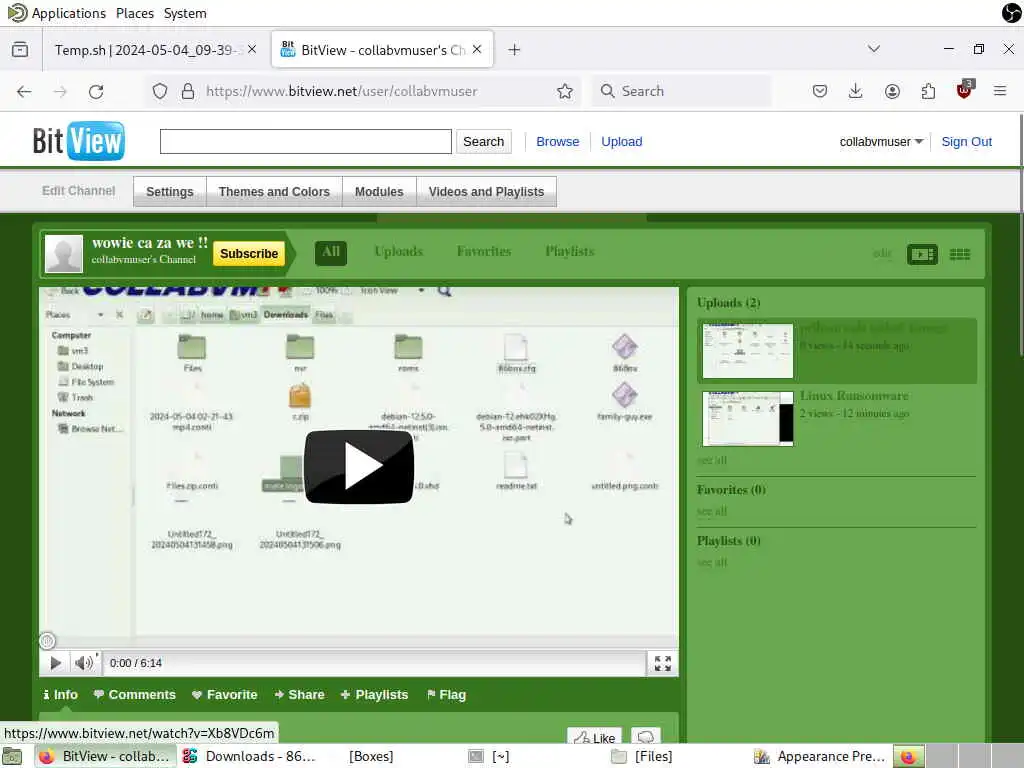This screenshot has width=1024, height=768.
Task: Open the first upload thumbnail
Action: 748,351
